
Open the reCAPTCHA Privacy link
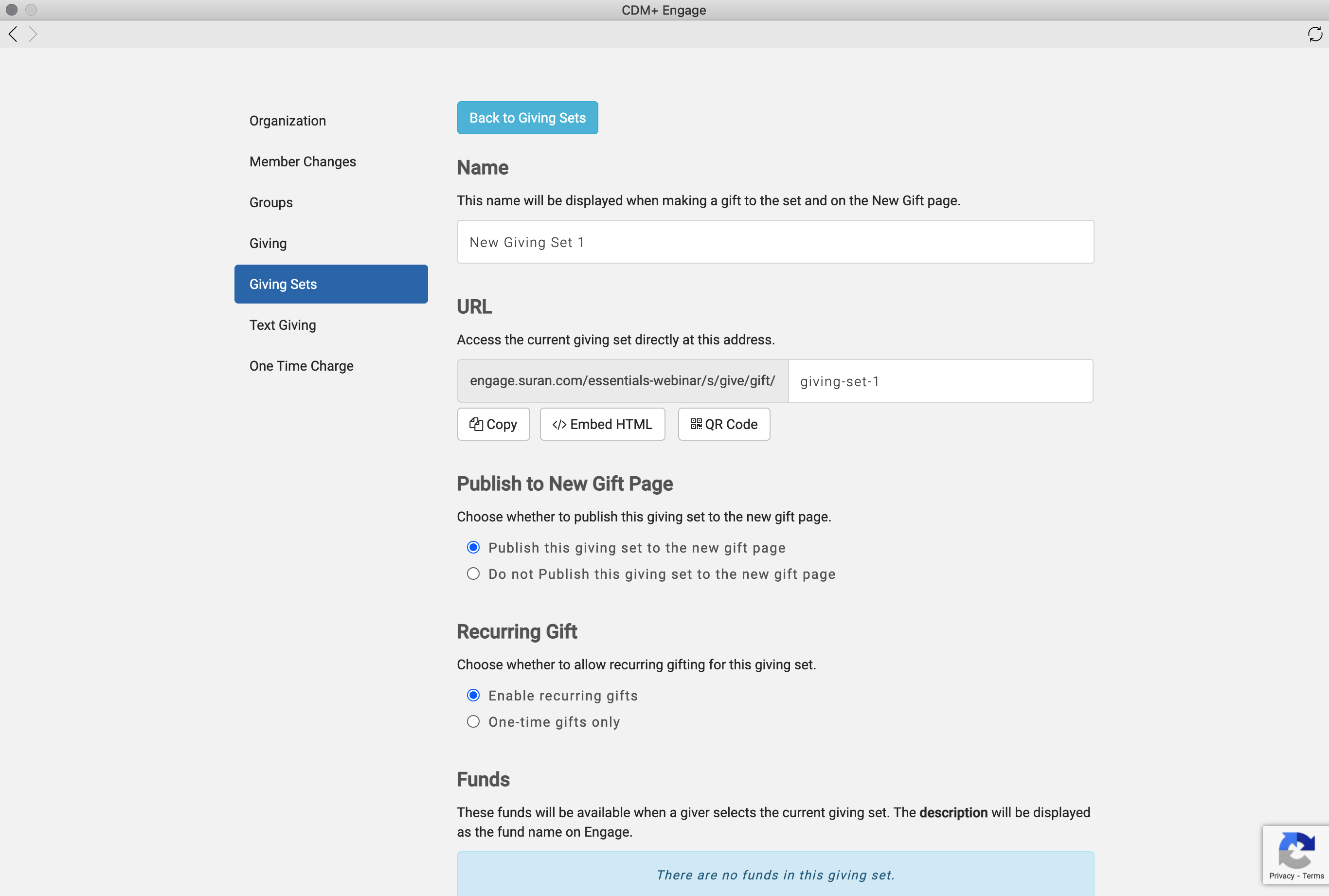tap(1281, 876)
